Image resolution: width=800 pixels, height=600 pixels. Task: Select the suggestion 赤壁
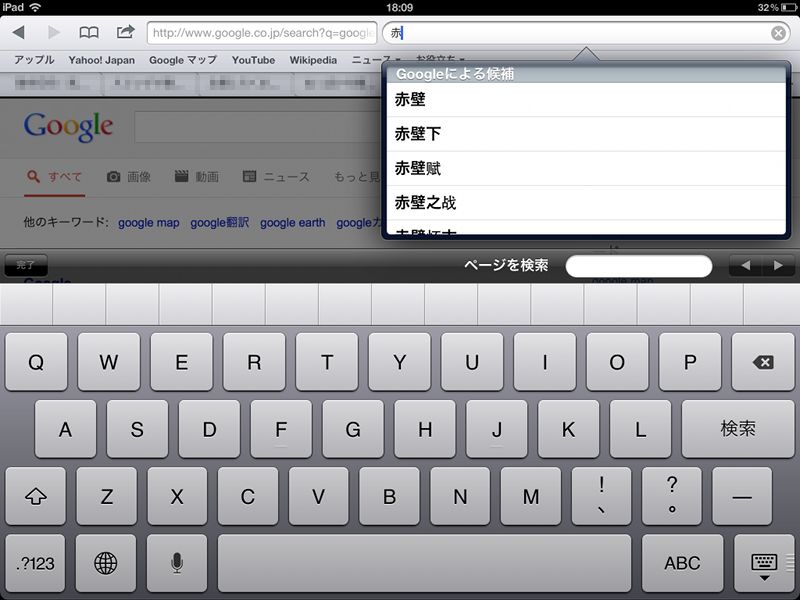[586, 99]
